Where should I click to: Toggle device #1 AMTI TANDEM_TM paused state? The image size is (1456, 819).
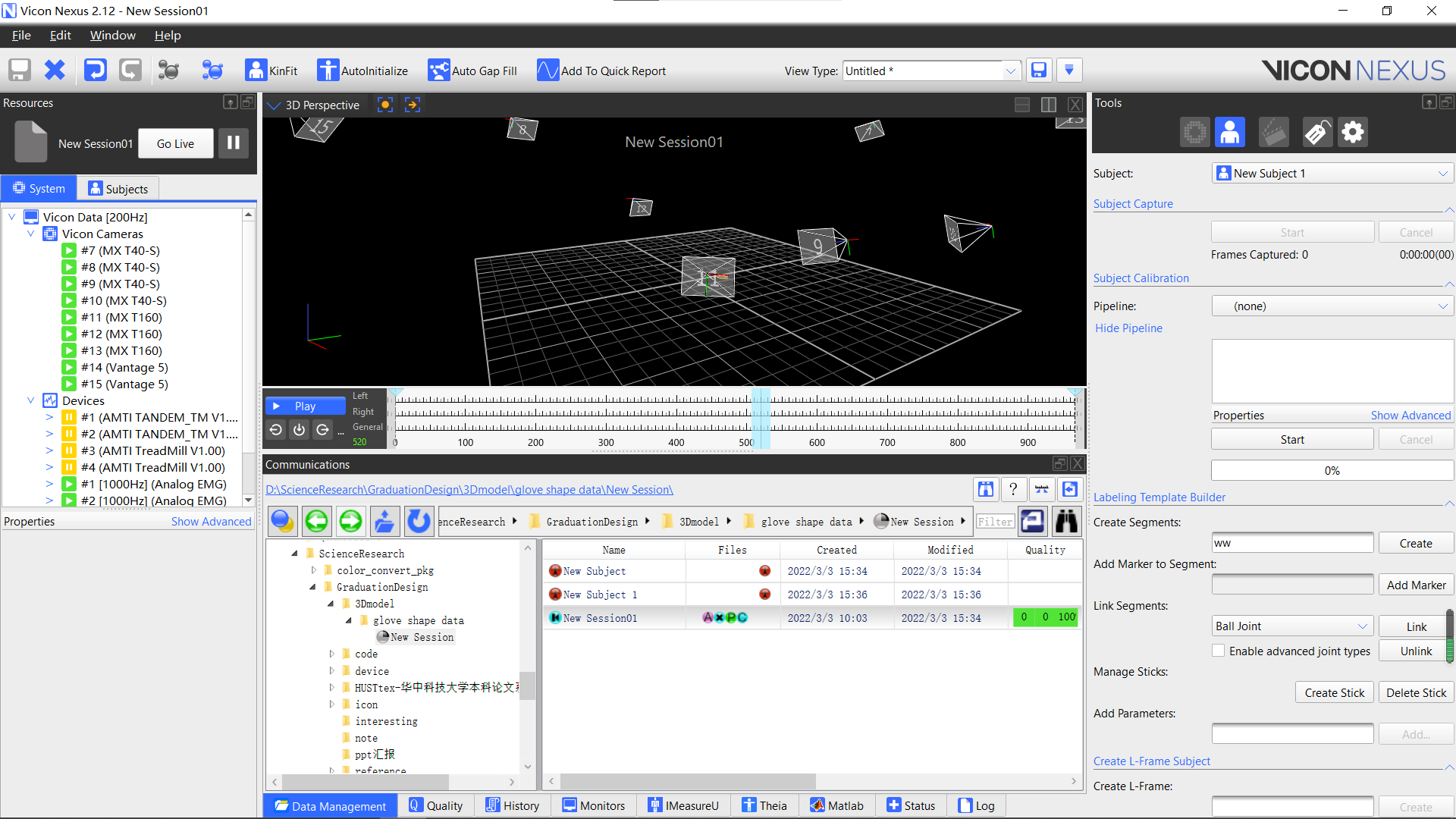[x=69, y=417]
